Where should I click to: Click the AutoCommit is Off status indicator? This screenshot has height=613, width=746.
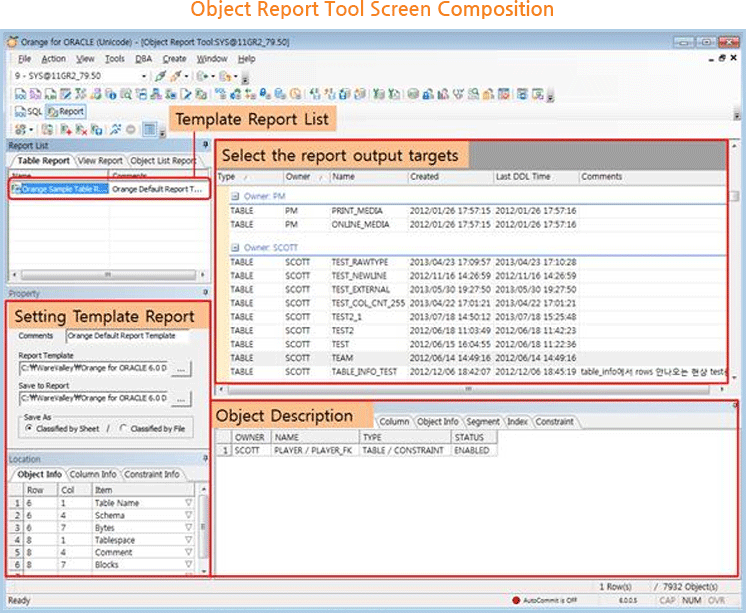[x=544, y=600]
